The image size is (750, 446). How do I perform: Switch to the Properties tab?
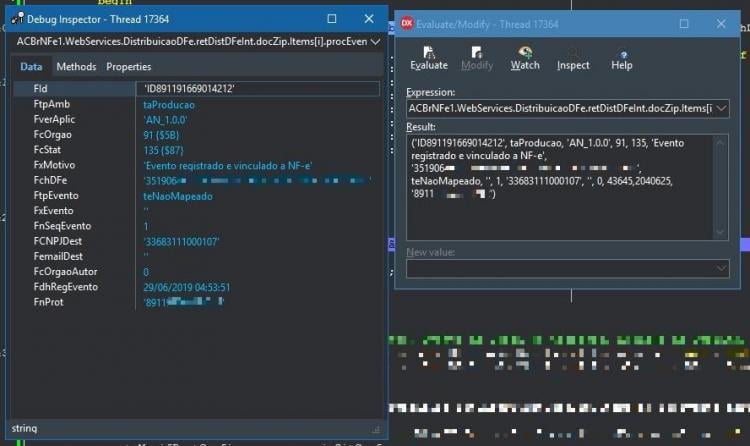(129, 67)
